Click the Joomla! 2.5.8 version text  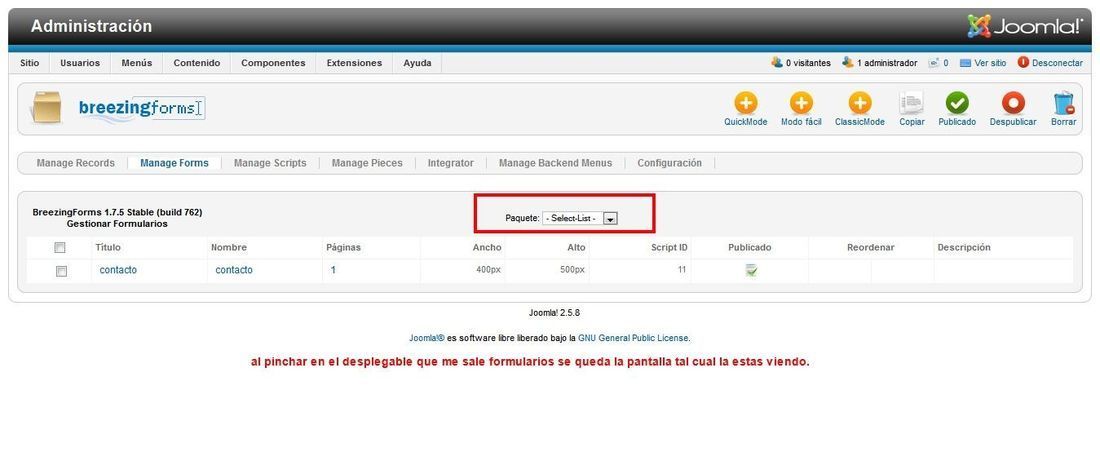[554, 313]
